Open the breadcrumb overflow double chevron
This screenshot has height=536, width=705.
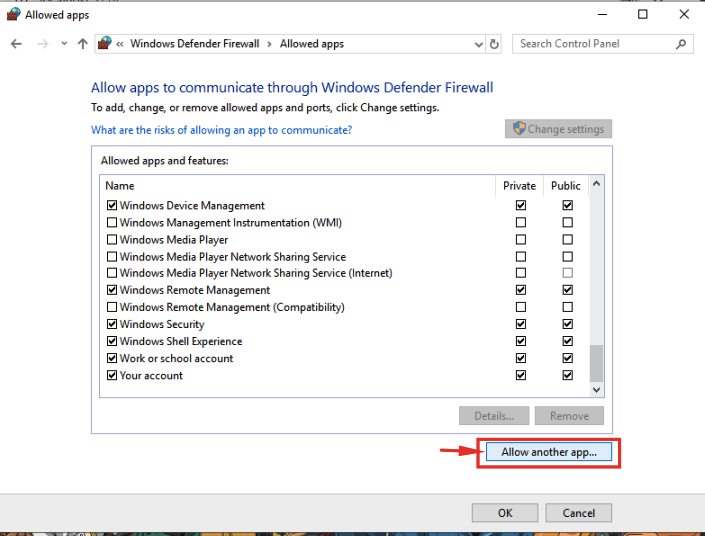tap(120, 44)
